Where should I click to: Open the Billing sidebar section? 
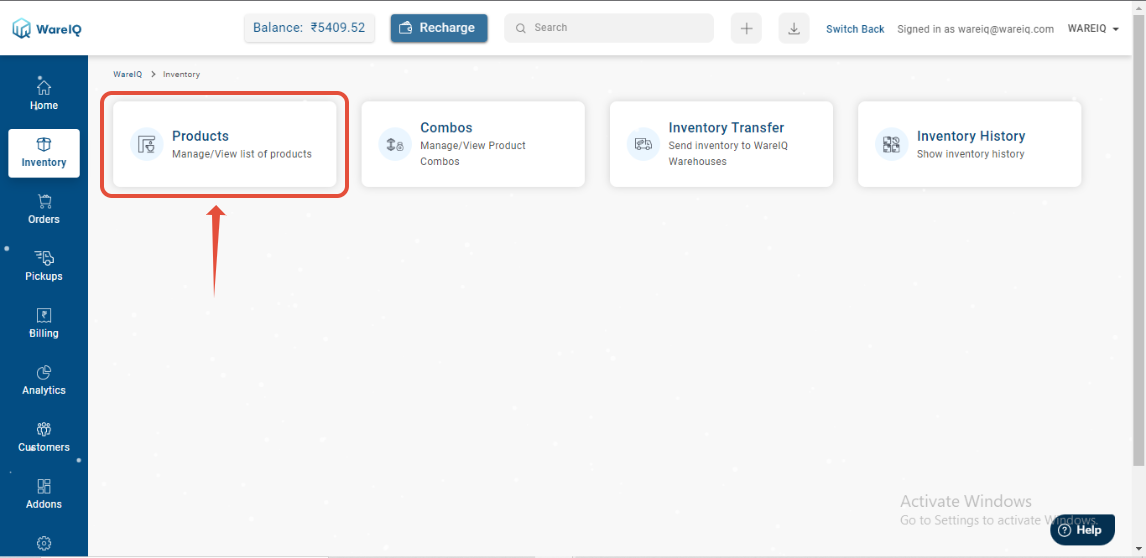tap(44, 323)
